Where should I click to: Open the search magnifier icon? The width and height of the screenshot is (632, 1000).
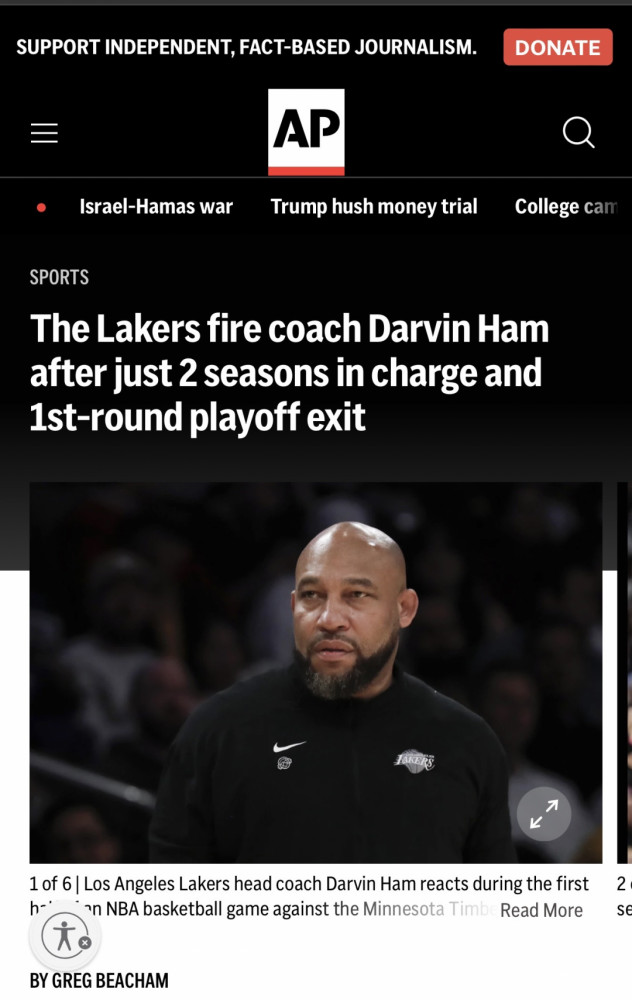pos(578,132)
